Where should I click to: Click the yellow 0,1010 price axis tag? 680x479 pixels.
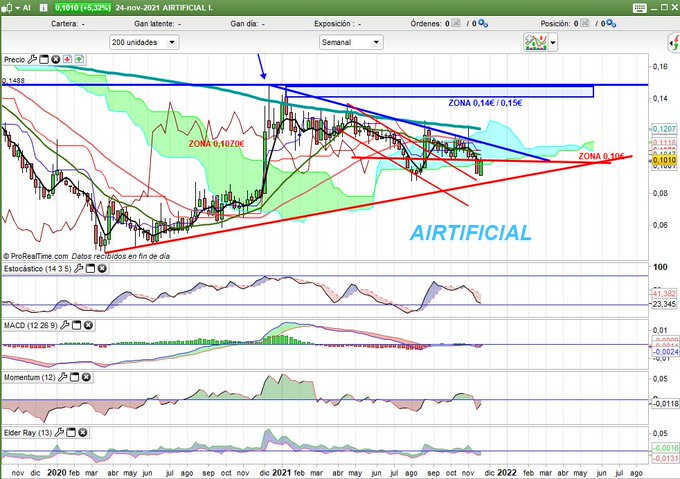(664, 160)
